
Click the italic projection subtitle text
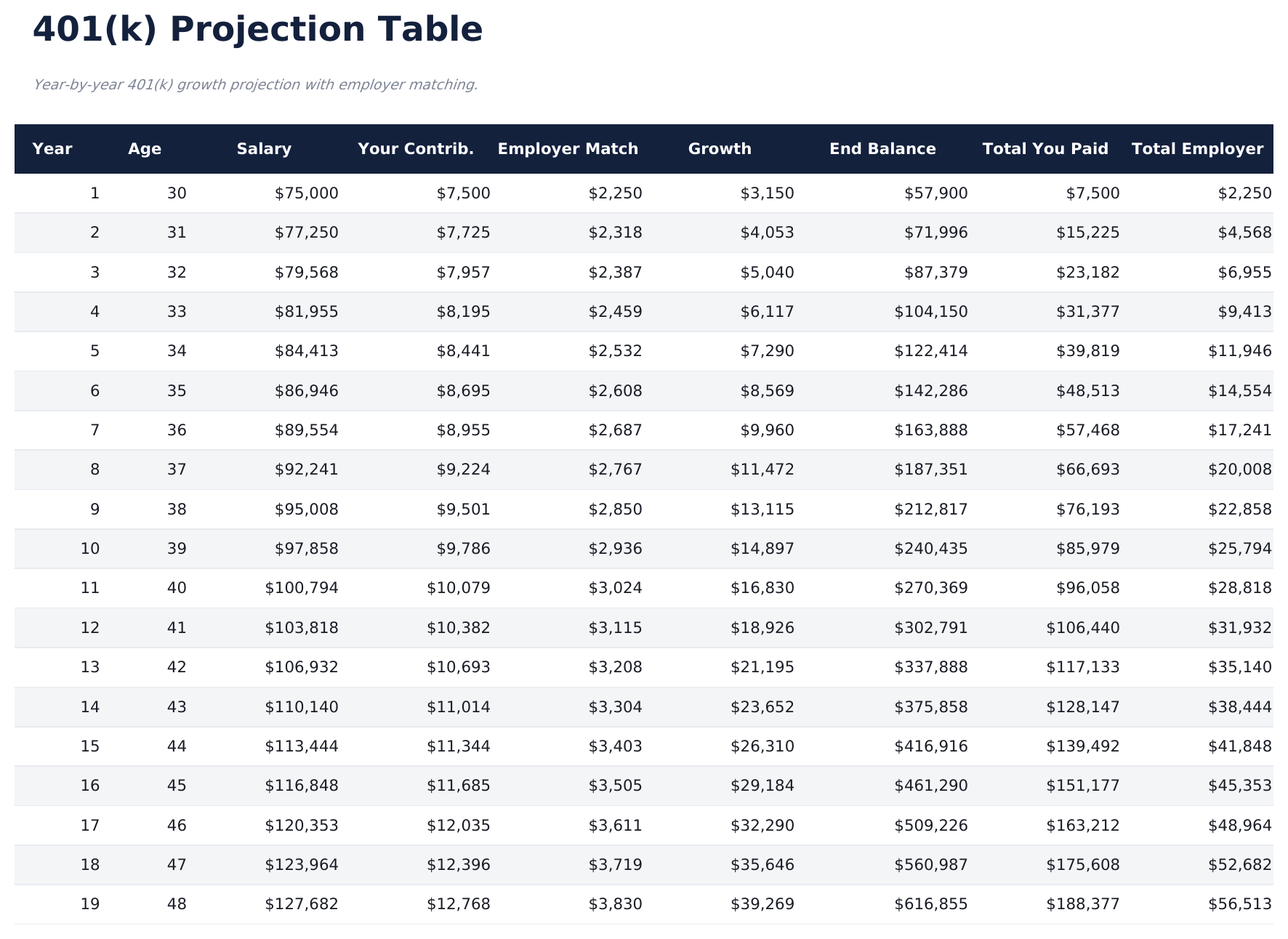coord(255,85)
